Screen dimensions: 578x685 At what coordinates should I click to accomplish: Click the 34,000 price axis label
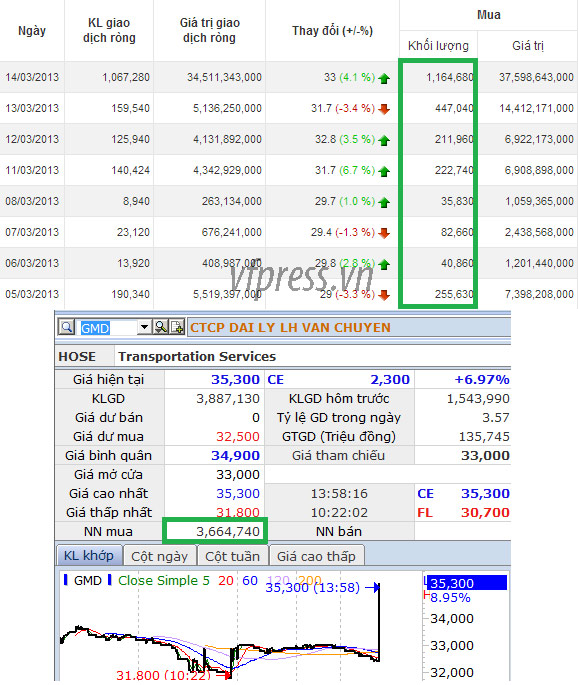click(452, 619)
